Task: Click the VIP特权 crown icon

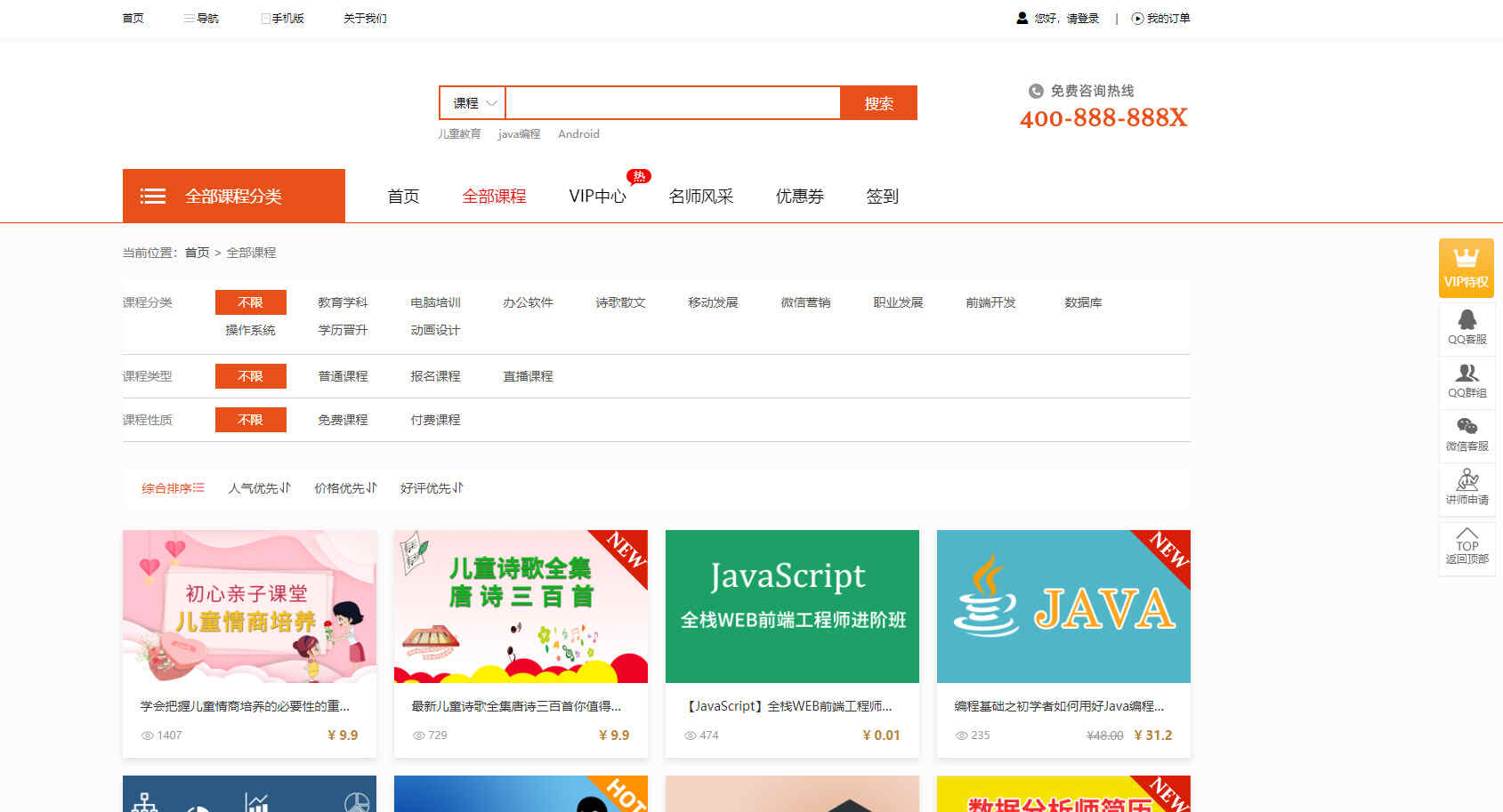Action: tap(1466, 258)
